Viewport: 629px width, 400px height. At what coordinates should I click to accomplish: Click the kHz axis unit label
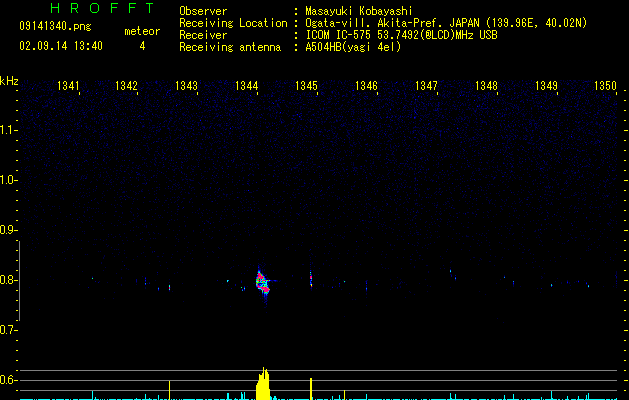click(x=9, y=81)
